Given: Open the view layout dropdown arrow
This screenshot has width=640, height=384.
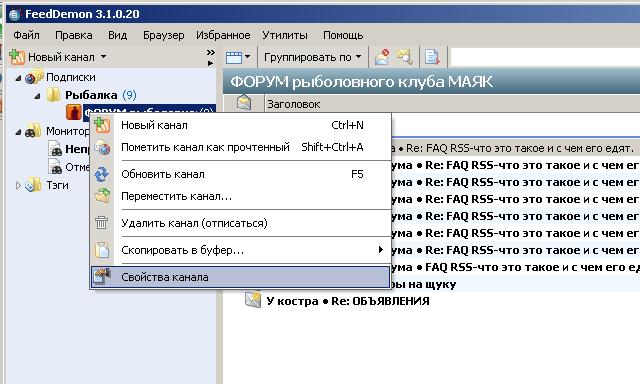Looking at the screenshot, I should pyautogui.click(x=247, y=57).
